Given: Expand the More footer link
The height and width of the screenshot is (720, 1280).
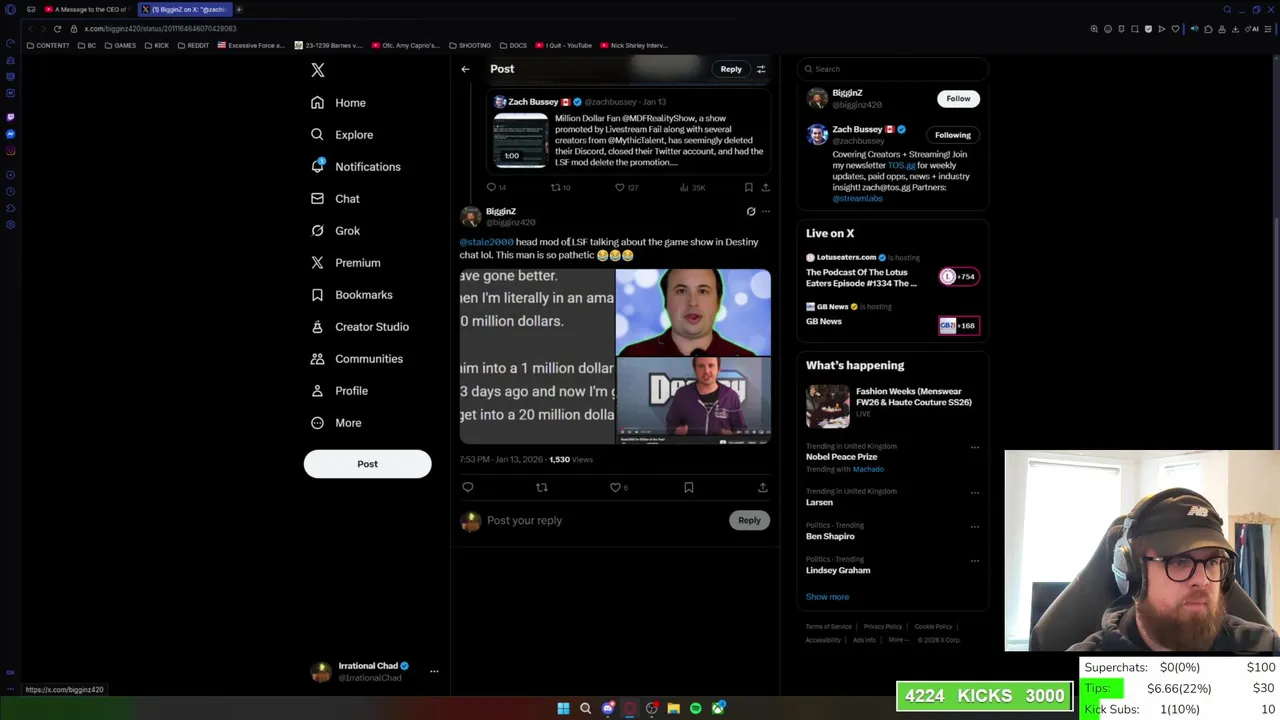Looking at the screenshot, I should (897, 640).
